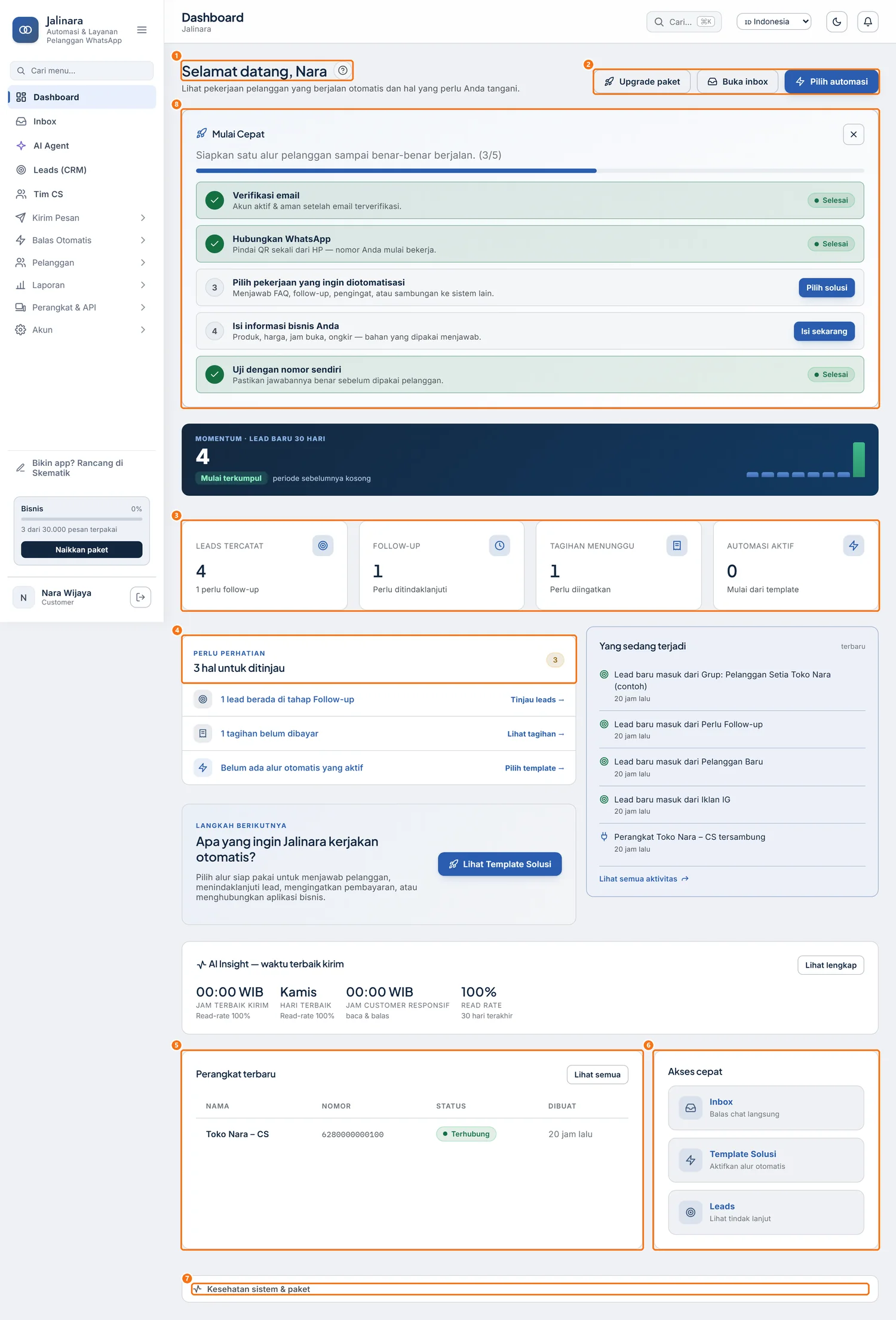Screen dimensions: 896x1320
Task: Click Terhubung status badge
Action: pos(466,1134)
